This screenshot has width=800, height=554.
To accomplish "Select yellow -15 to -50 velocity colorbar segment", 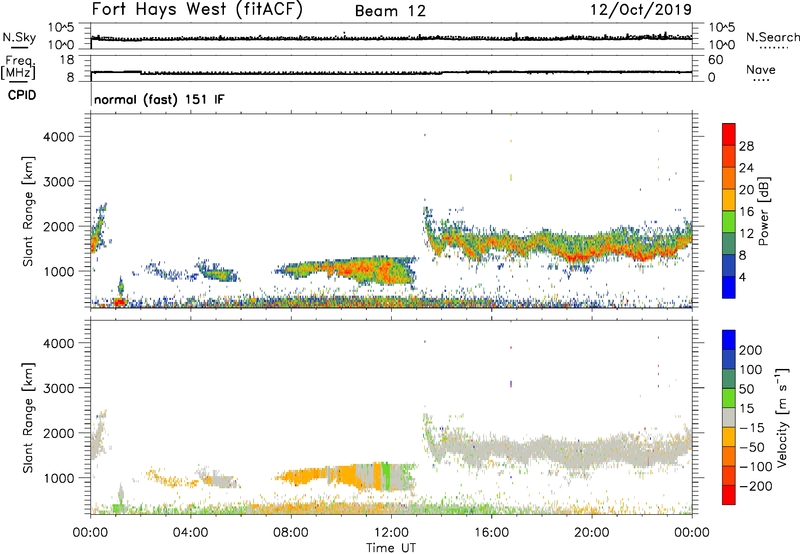I will (729, 437).
